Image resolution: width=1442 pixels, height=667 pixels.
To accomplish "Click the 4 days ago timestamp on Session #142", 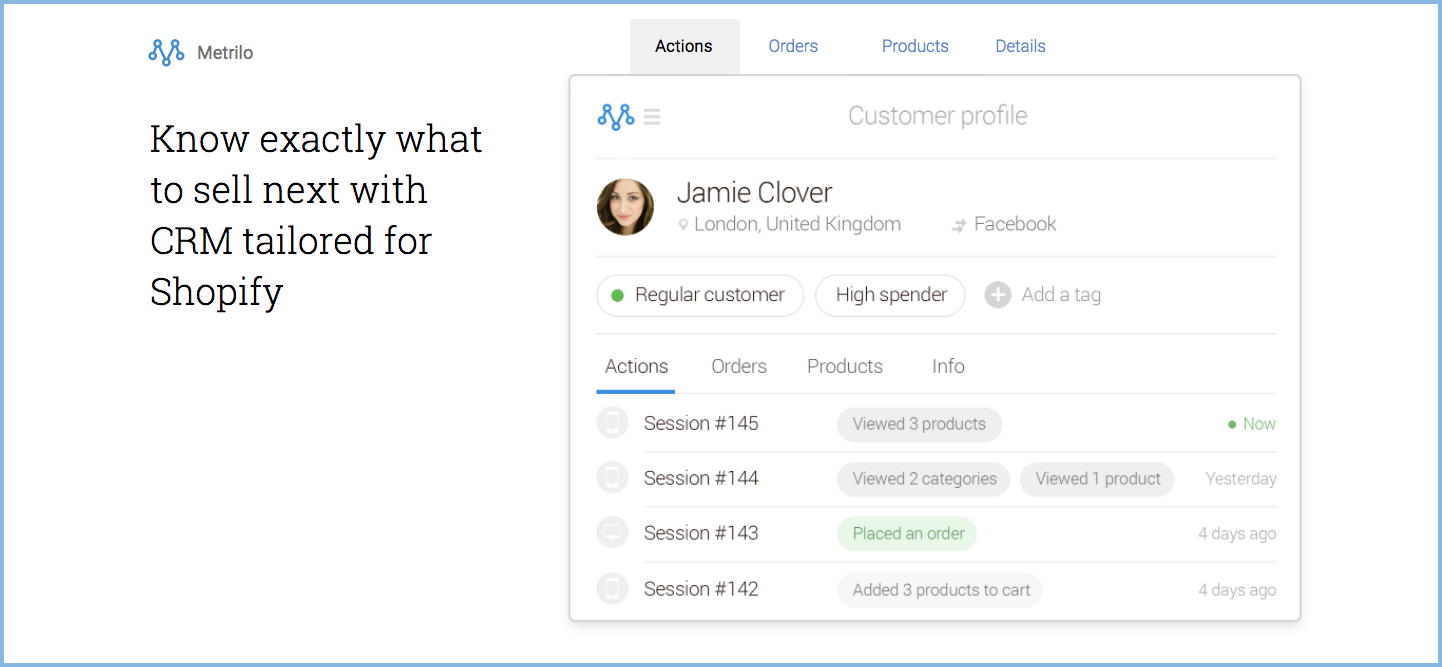I will tap(1237, 590).
